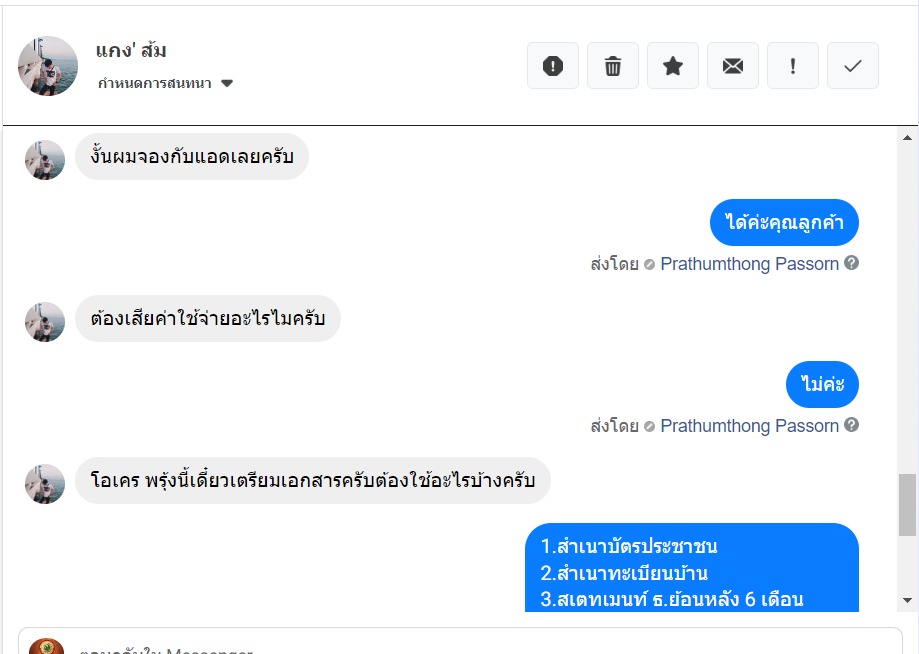Click help icon beside second Prathumthong Passorn

pos(852,425)
